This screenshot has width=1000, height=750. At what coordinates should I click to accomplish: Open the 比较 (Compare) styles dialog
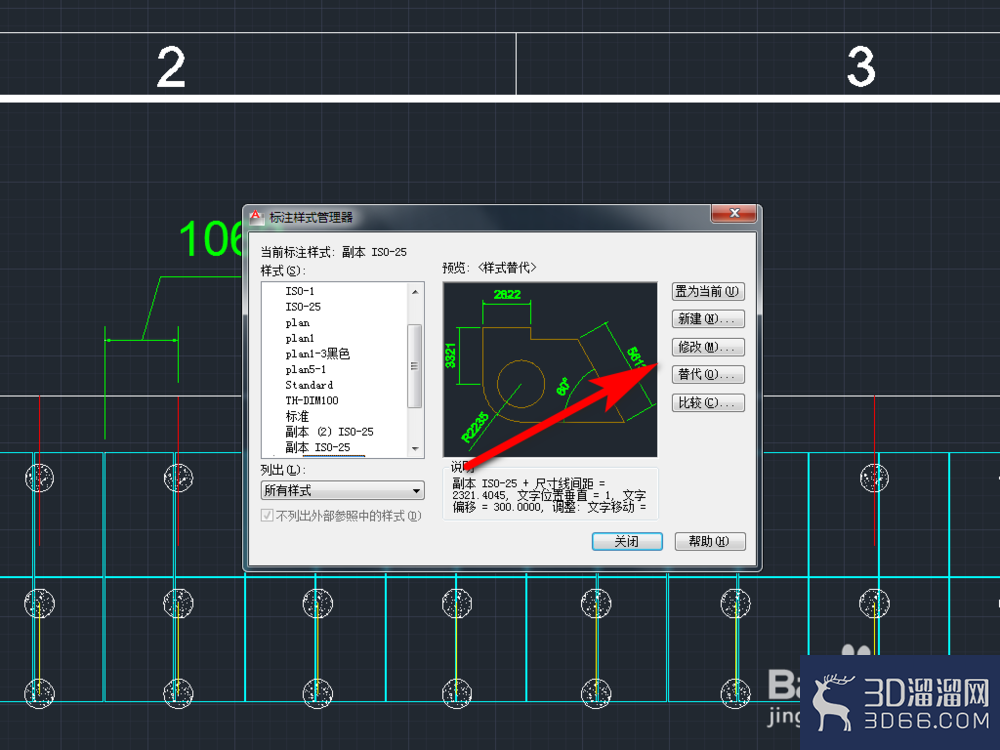(x=708, y=403)
